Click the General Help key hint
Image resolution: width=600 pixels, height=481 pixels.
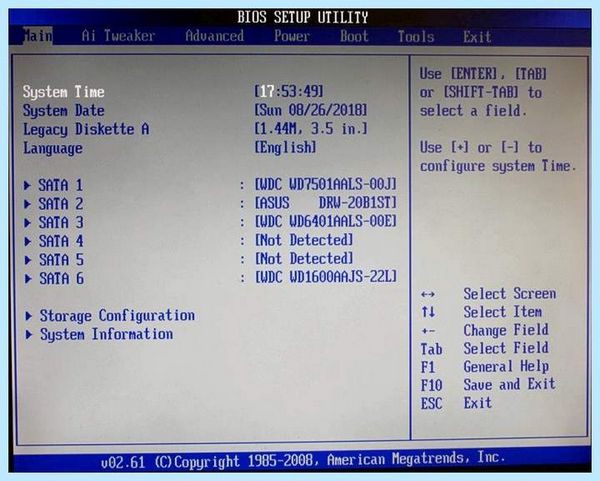point(506,367)
